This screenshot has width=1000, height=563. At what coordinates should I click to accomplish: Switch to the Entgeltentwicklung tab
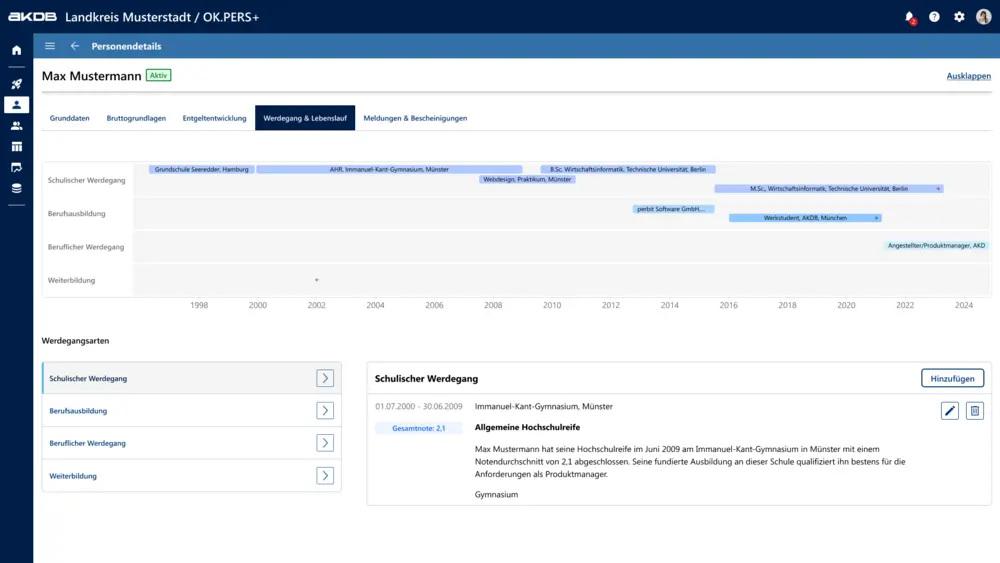click(x=214, y=118)
